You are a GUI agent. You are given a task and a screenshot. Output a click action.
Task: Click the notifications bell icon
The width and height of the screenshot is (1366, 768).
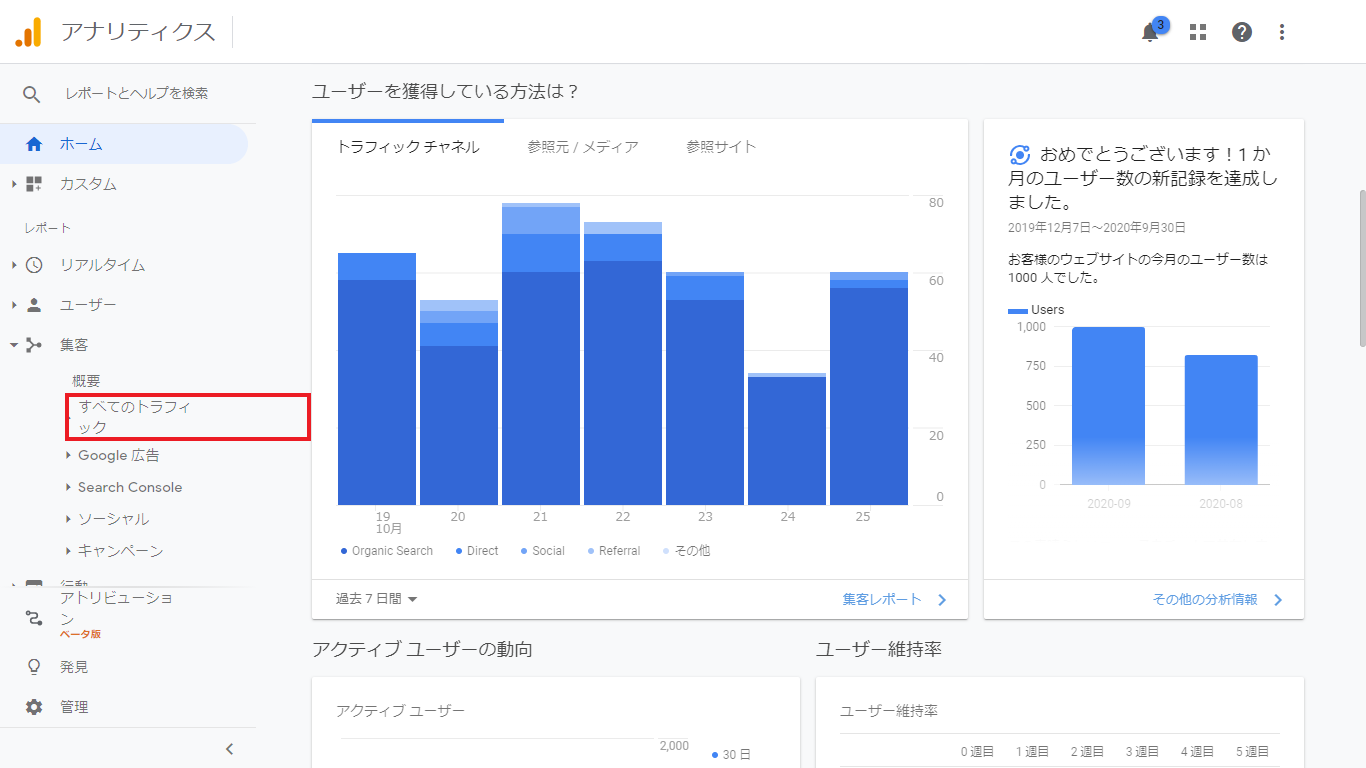click(x=1150, y=32)
